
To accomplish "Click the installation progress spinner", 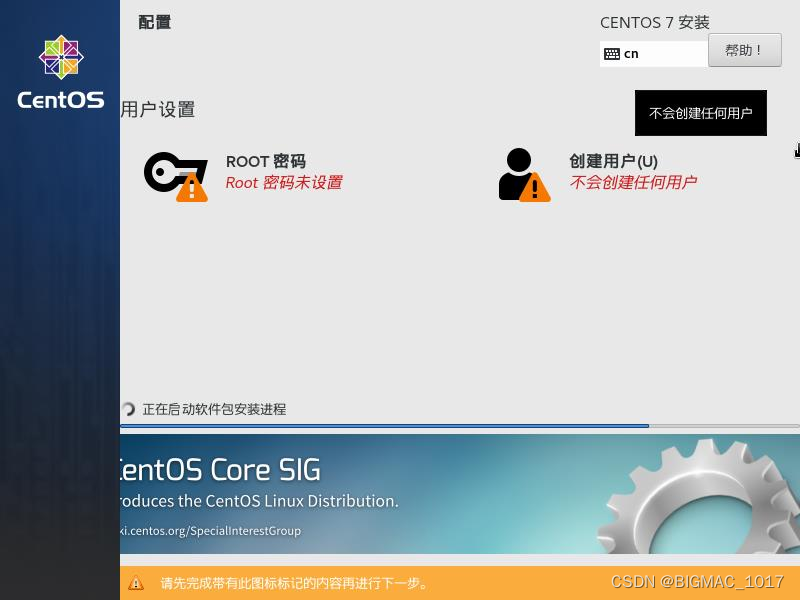I will [128, 409].
